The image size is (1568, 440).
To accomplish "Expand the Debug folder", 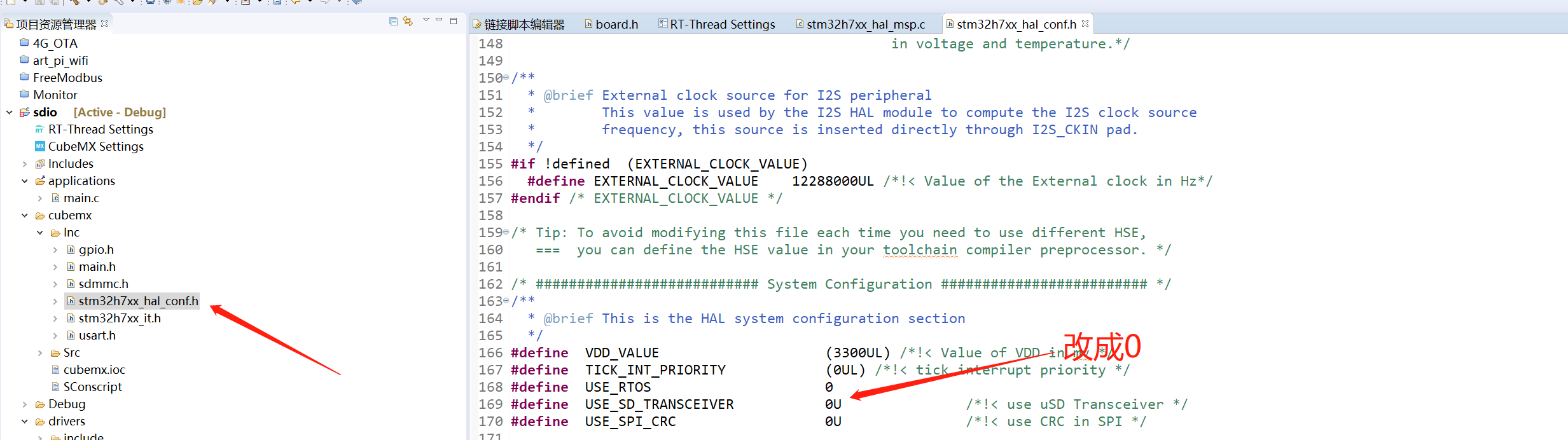I will [x=25, y=404].
